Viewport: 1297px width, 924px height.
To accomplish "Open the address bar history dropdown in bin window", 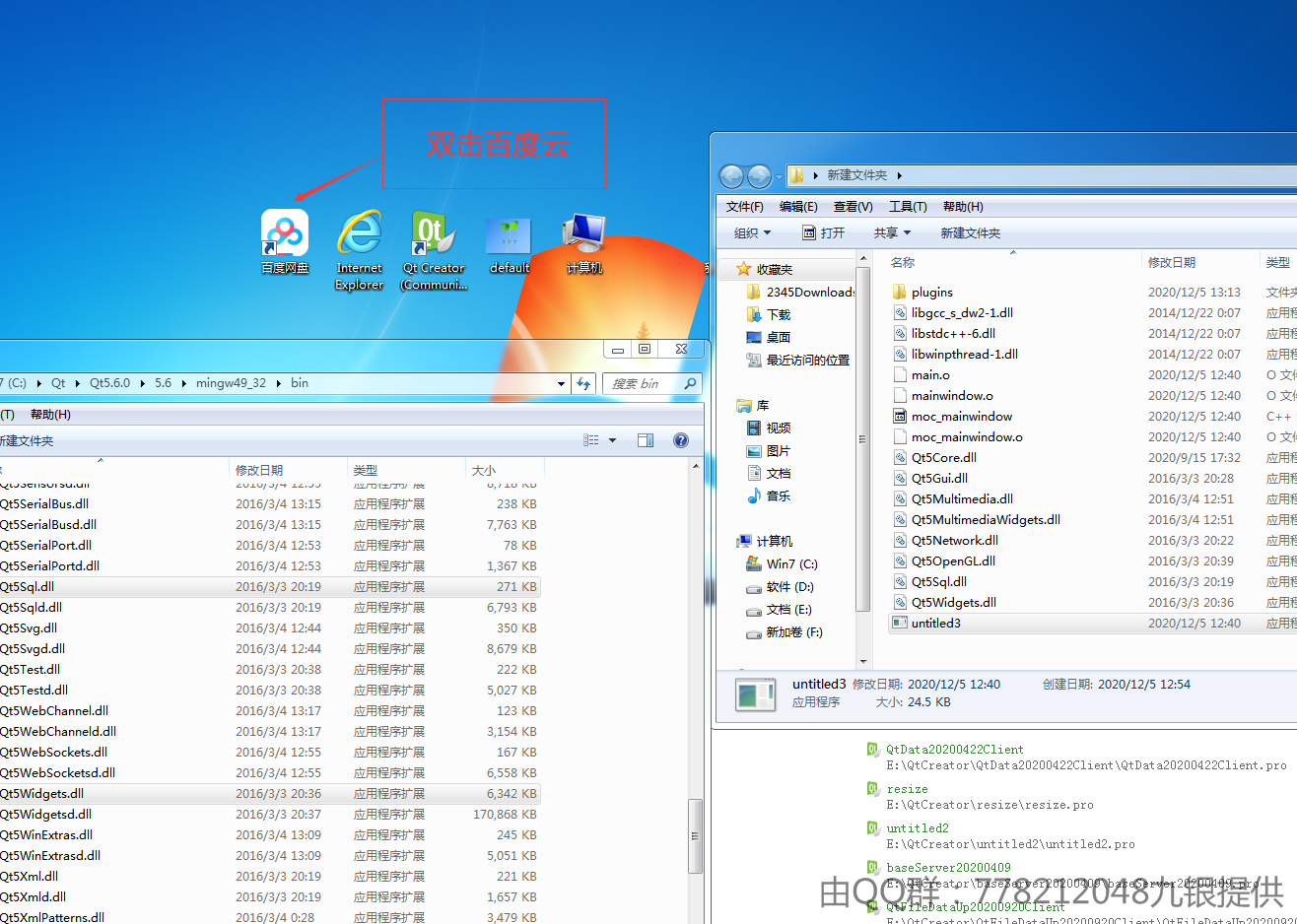I will click(562, 383).
